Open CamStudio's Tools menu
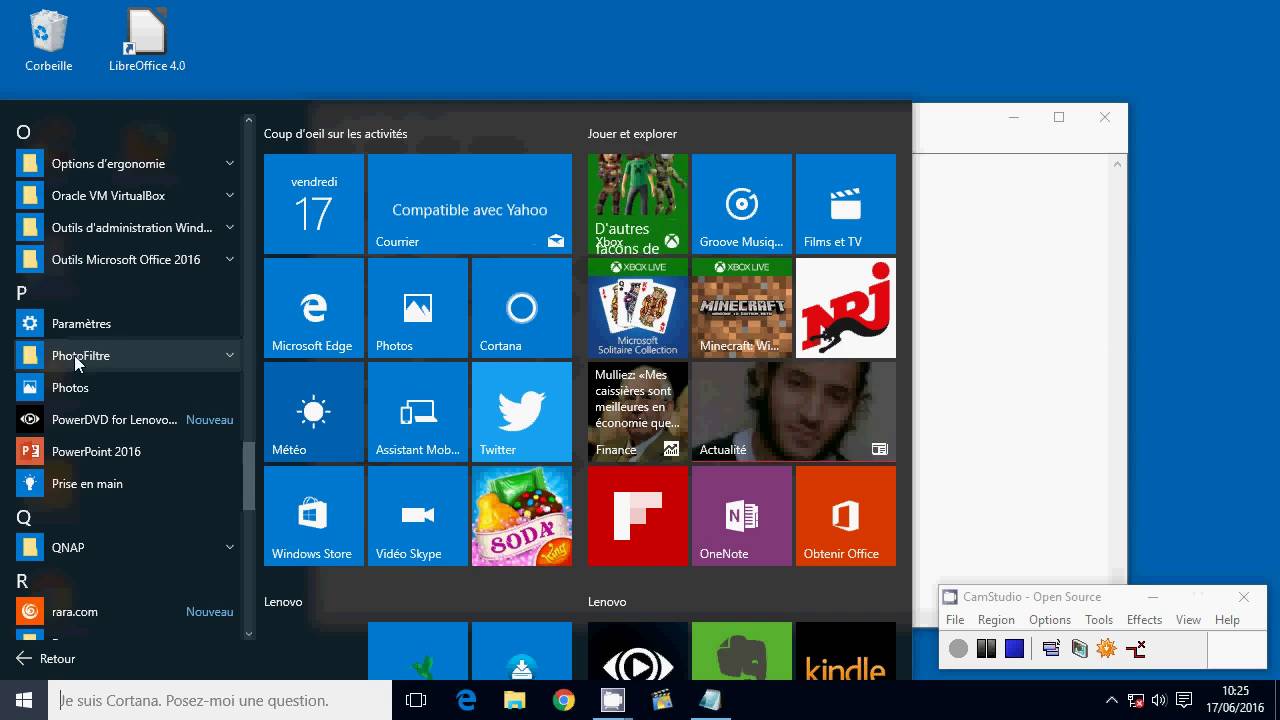This screenshot has width=1280, height=720. click(1099, 620)
